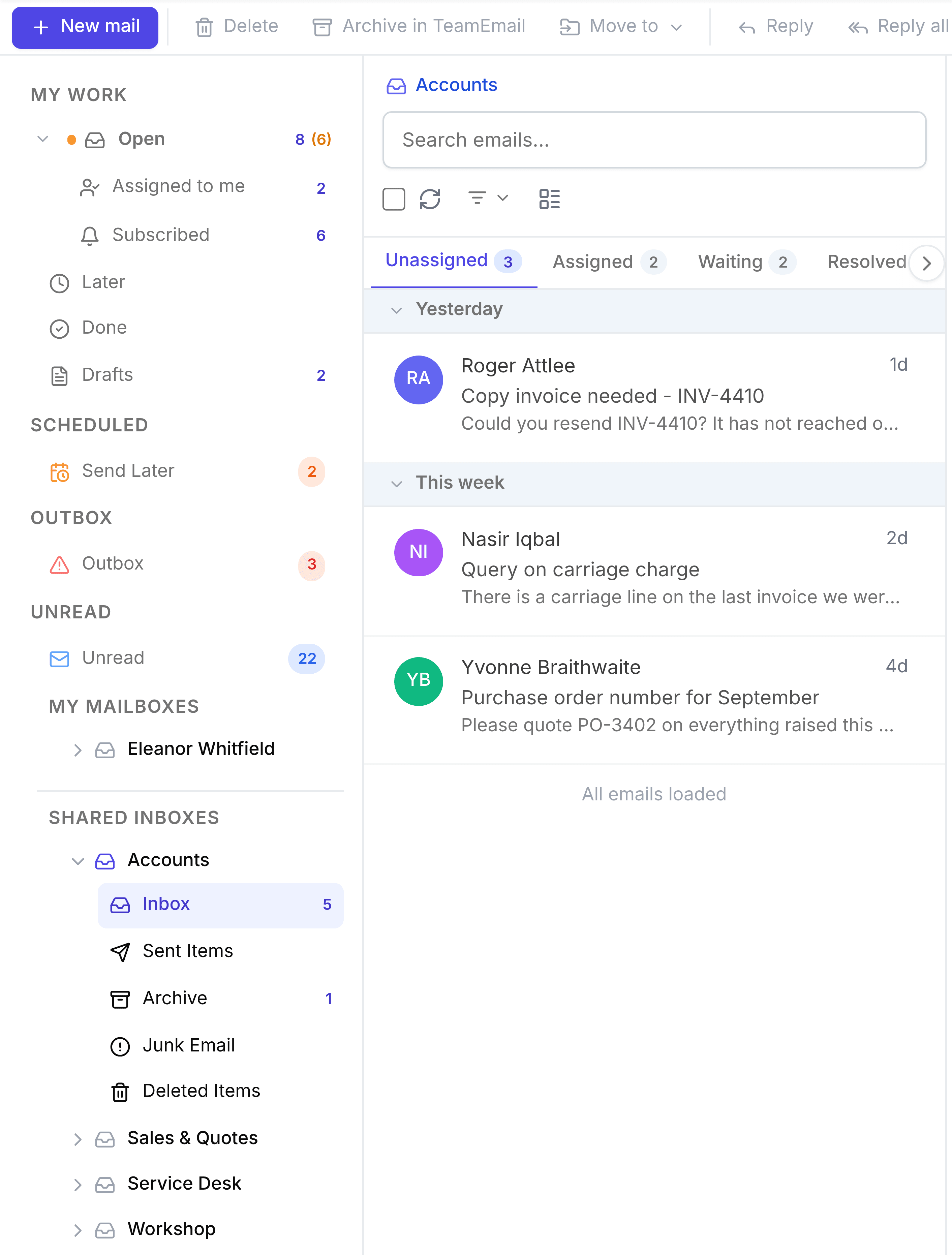Open the filter options dropdown
Viewport: 952px width, 1255px height.
click(488, 198)
